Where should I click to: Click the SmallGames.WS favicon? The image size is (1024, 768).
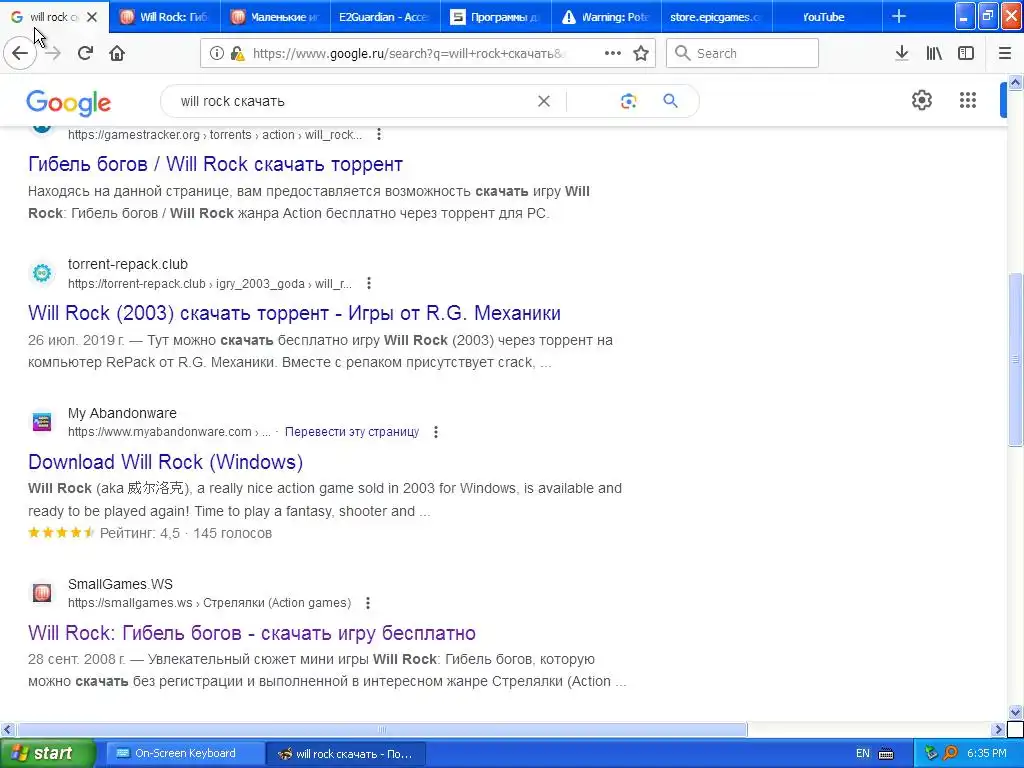pyautogui.click(x=42, y=593)
